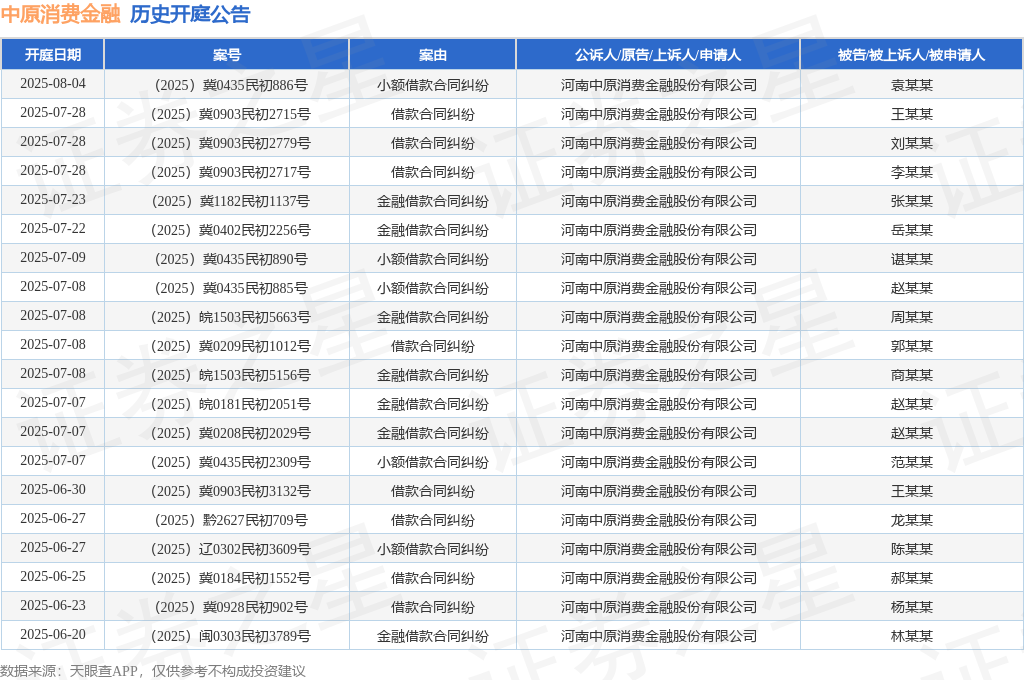
Task: Click the 数据来源 天眼查APP footer note
Action: (x=153, y=671)
